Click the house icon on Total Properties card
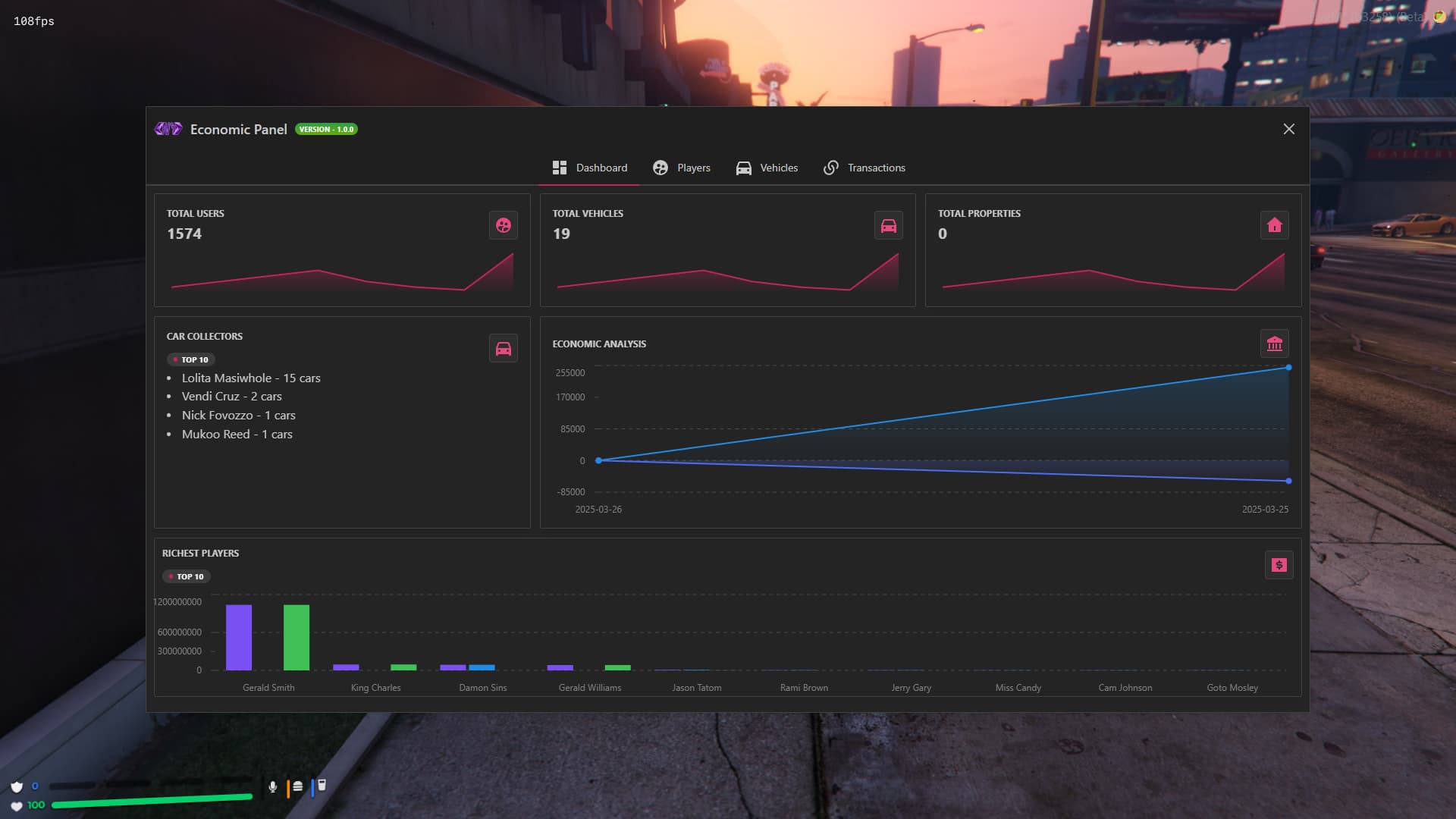 click(1275, 225)
